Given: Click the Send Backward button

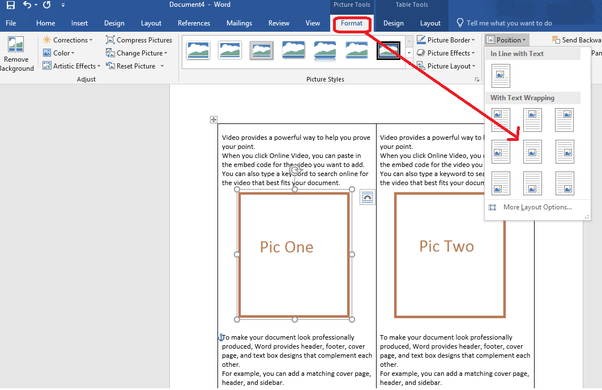Looking at the screenshot, I should 576,40.
